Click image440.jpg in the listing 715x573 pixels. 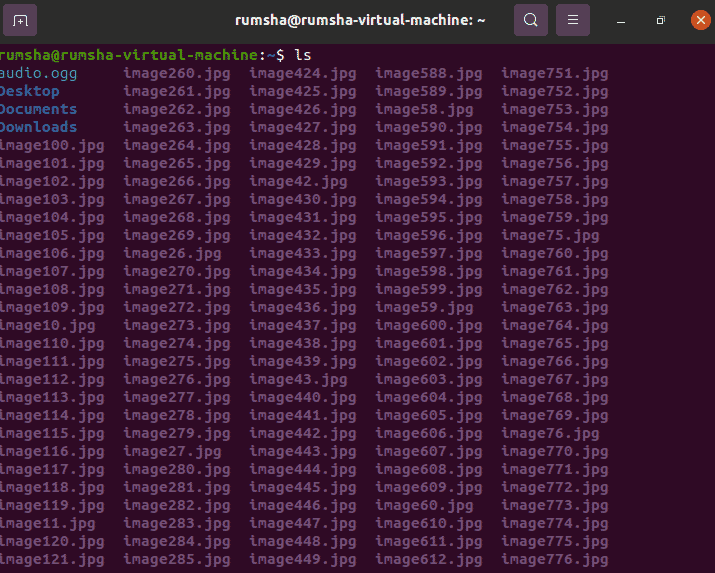303,398
